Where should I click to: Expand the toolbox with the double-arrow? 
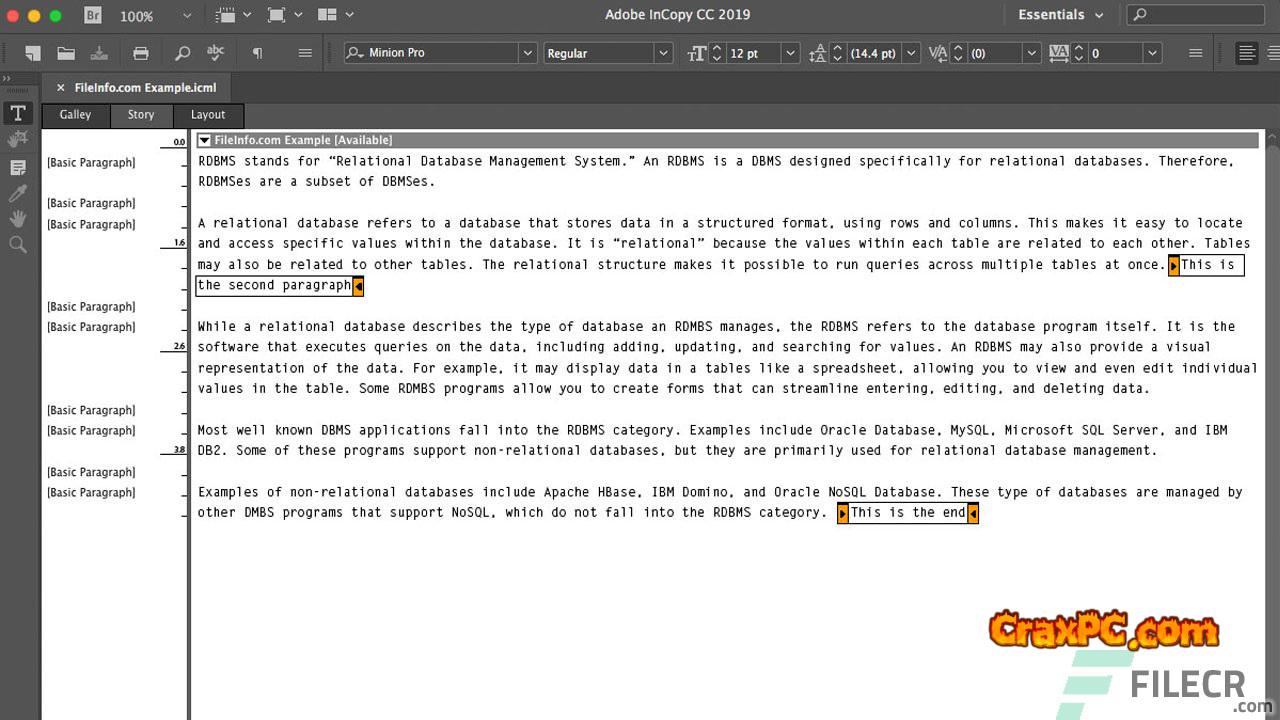(6, 78)
